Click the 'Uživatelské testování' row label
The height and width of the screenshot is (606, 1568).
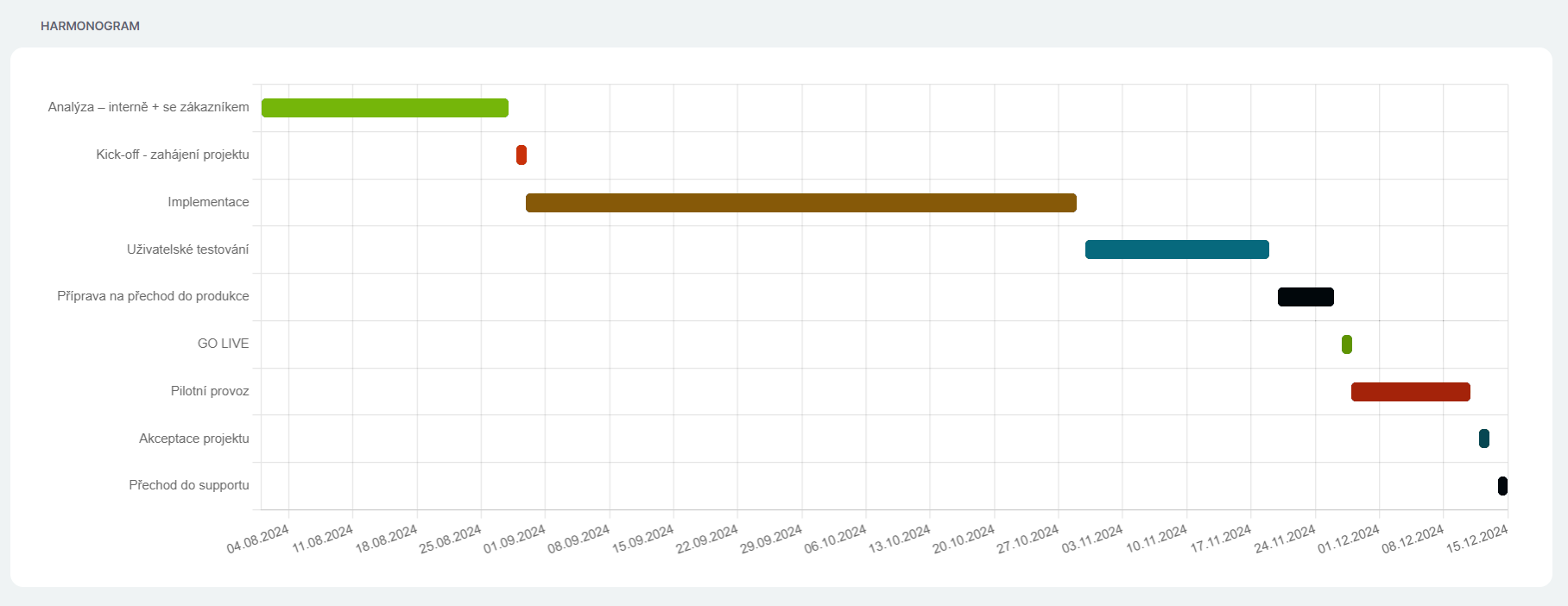tap(188, 249)
